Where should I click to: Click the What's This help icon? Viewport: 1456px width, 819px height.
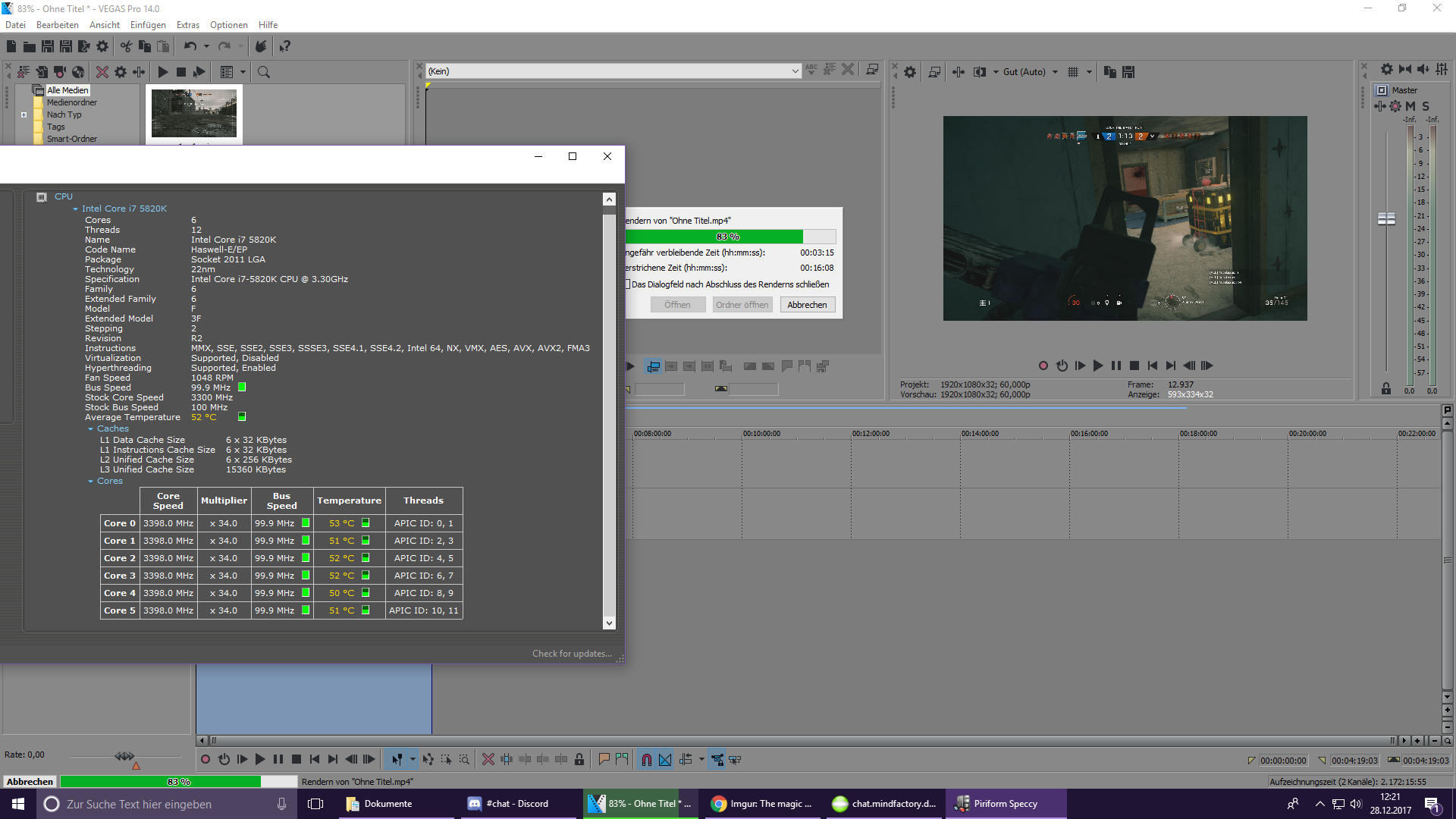pos(285,46)
